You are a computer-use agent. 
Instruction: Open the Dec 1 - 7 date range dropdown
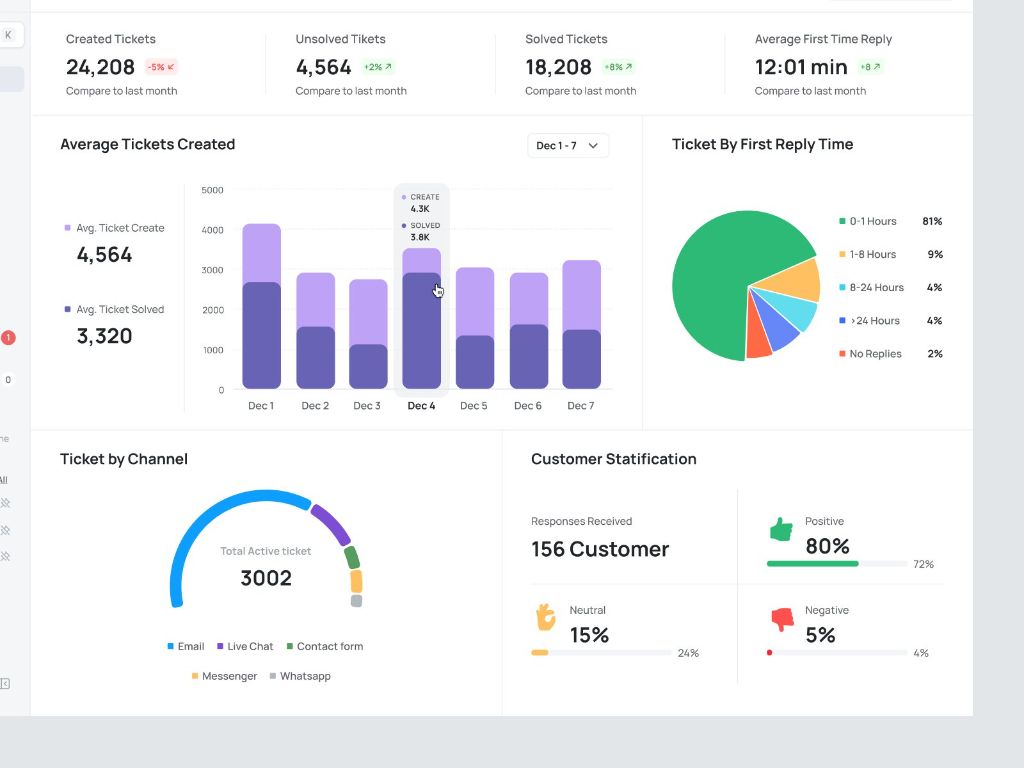(567, 146)
